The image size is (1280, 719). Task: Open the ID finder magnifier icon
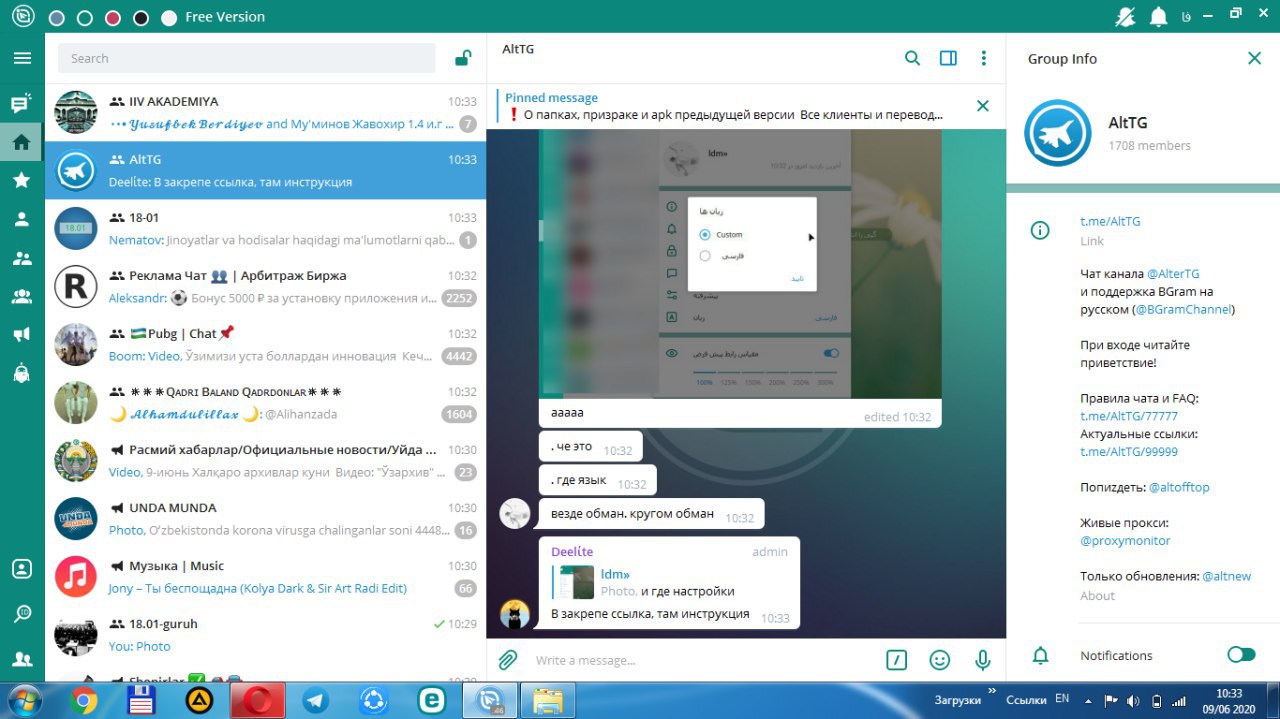(x=21, y=613)
